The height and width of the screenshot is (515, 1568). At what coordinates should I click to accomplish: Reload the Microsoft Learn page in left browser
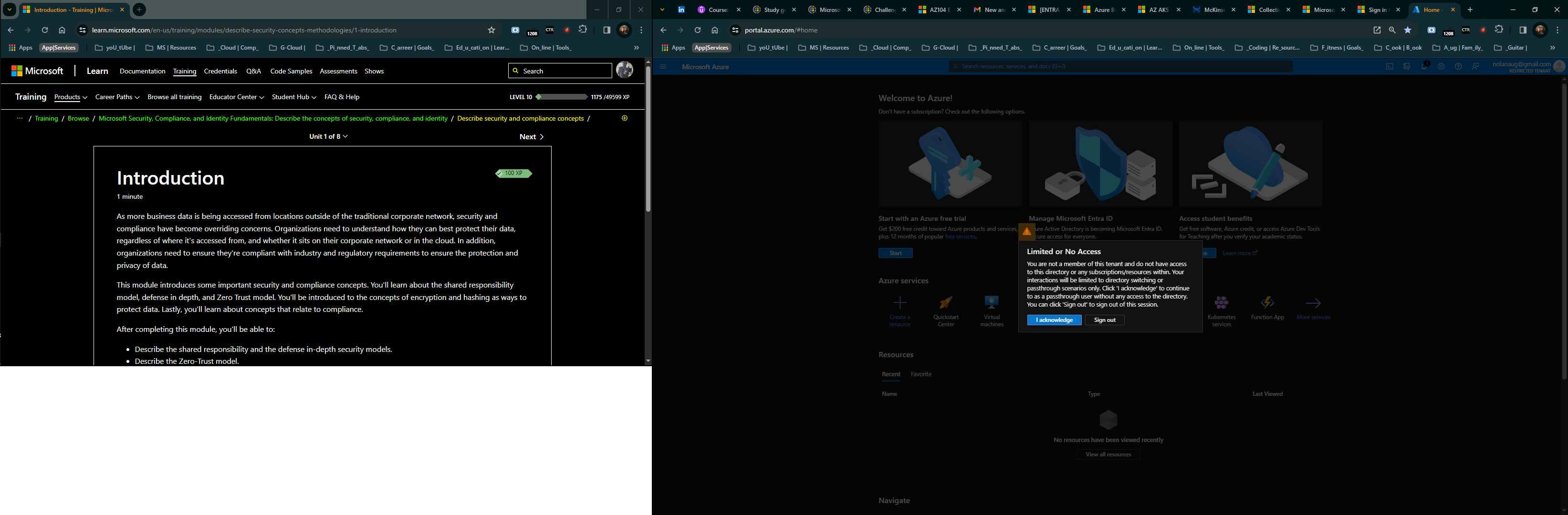click(x=44, y=30)
